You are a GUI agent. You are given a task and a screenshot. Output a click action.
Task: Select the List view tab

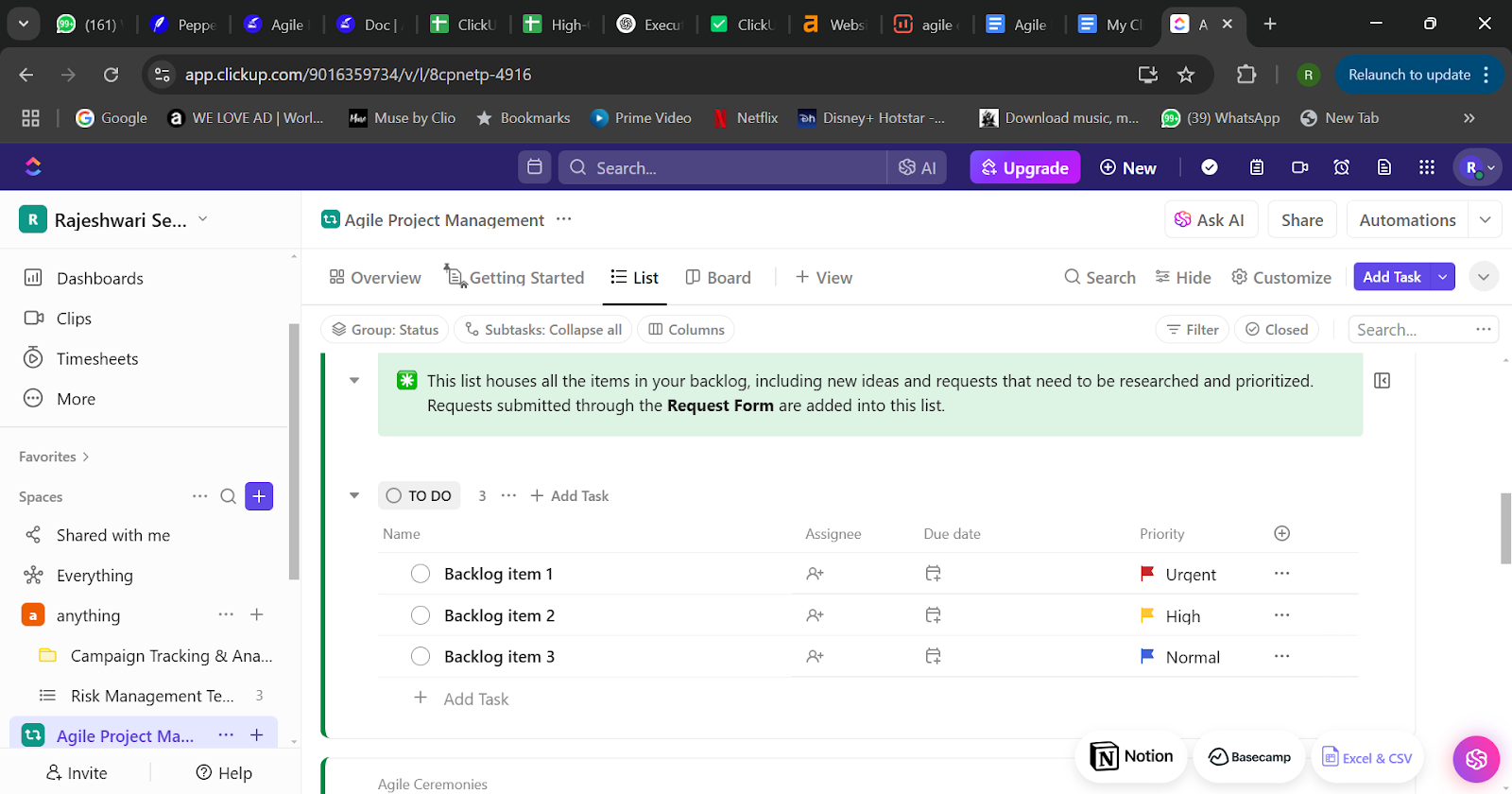(x=635, y=277)
